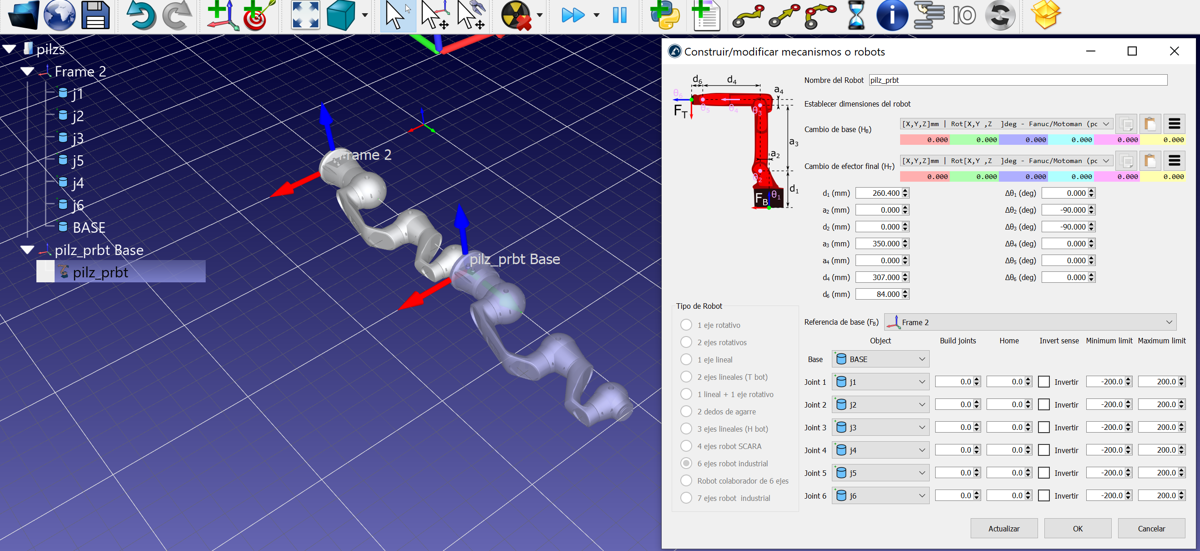Toggle collision checking radiation icon
The image size is (1200, 551).
tap(516, 15)
